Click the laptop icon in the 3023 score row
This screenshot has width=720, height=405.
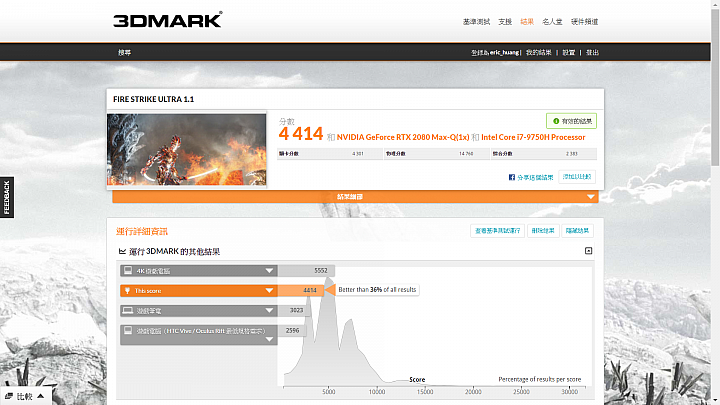pyautogui.click(x=128, y=311)
